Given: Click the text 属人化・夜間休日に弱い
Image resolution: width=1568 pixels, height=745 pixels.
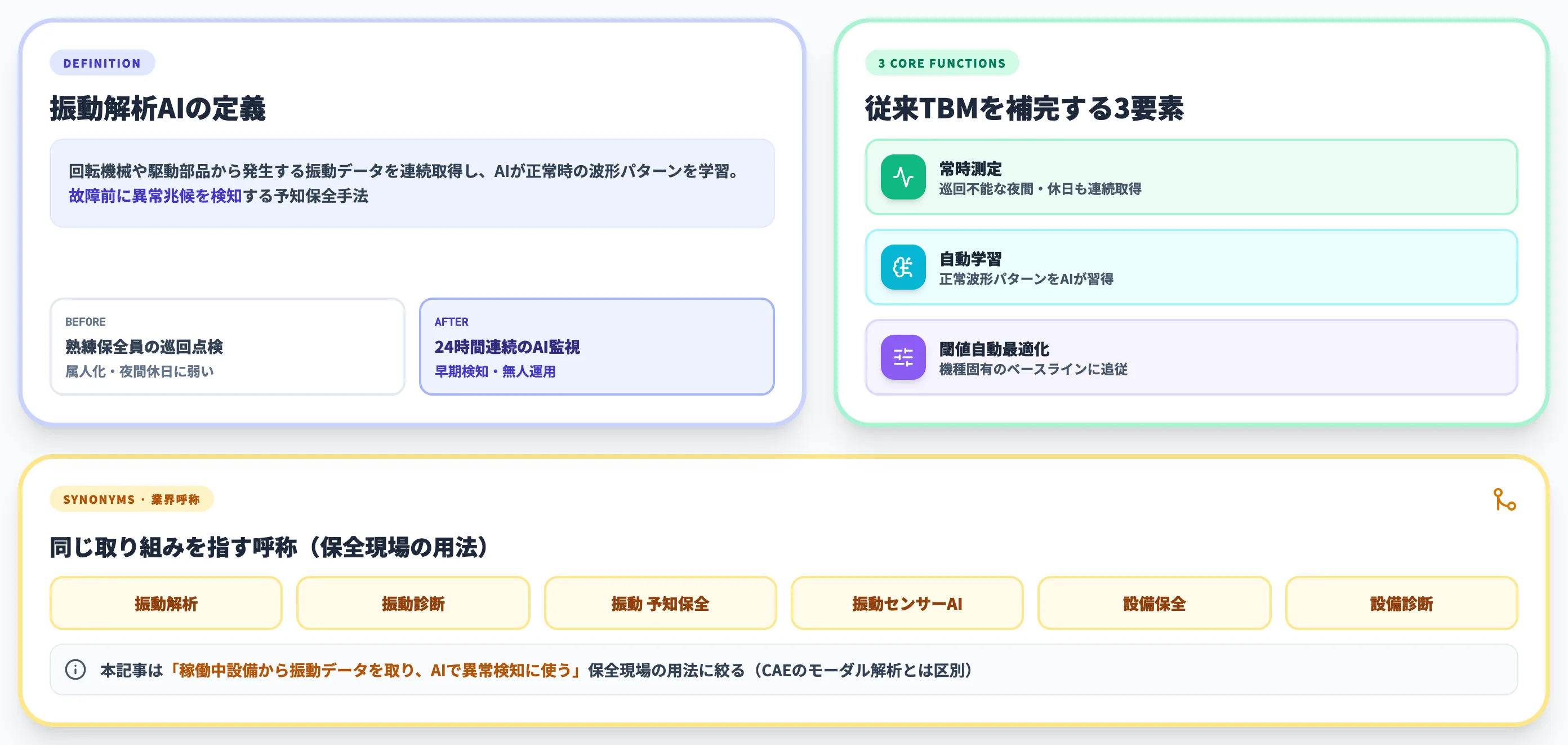Looking at the screenshot, I should (139, 371).
